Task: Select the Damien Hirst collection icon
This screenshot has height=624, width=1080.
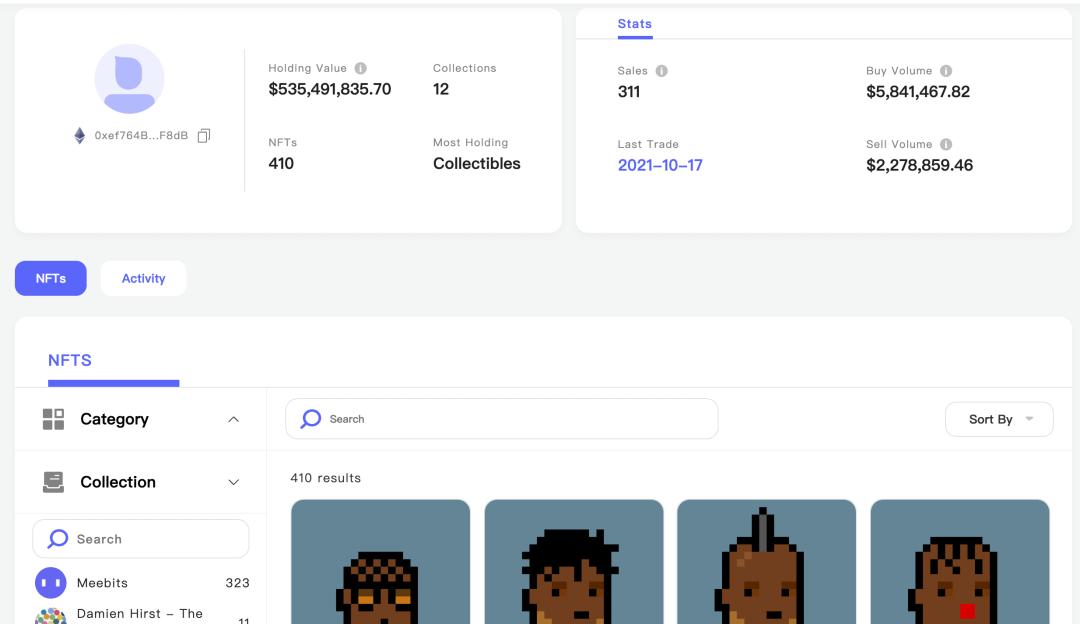Action: point(51,616)
